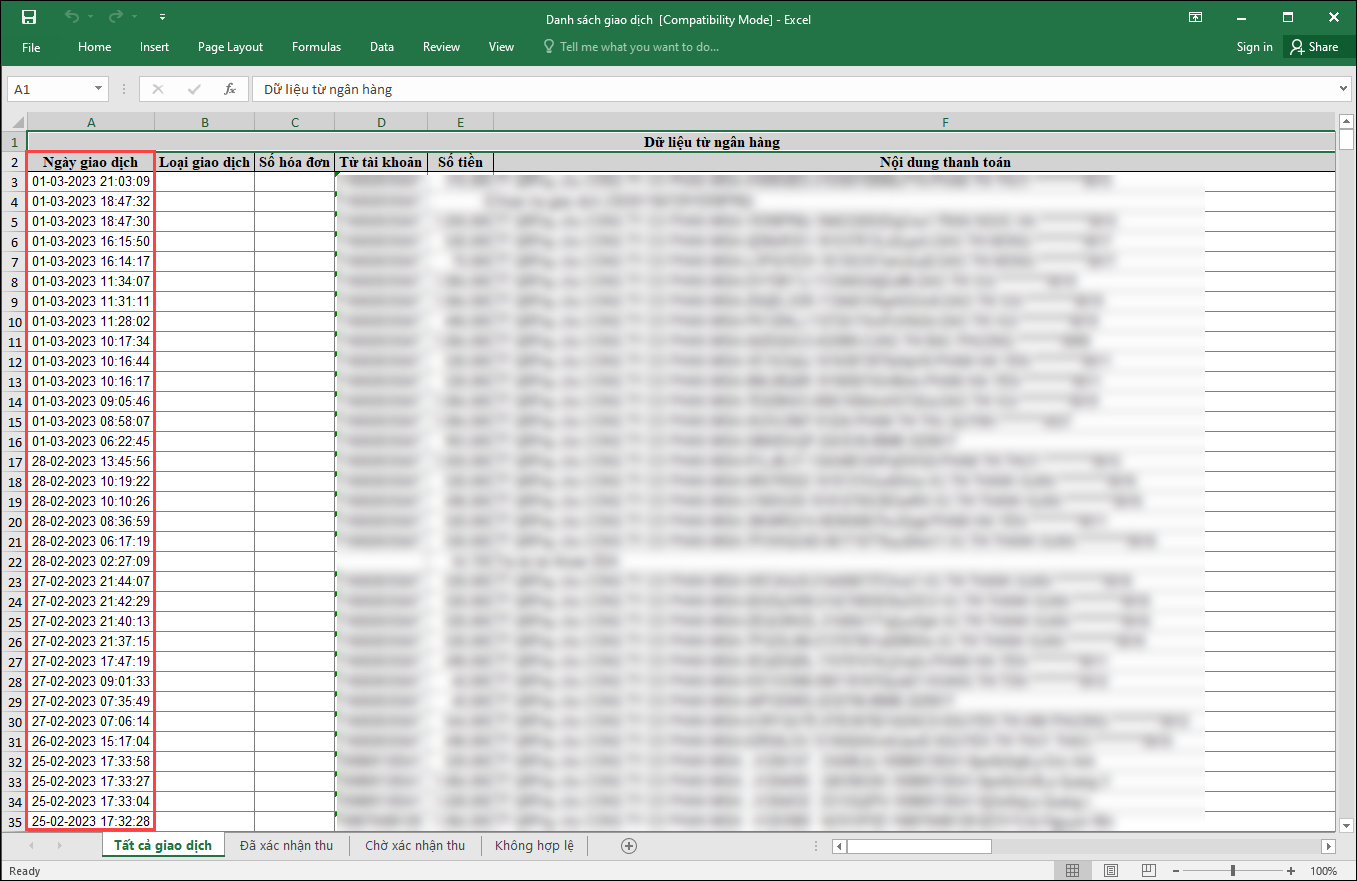
Task: Switch to the 'Chờ xác nhận thu' sheet
Action: (x=414, y=846)
